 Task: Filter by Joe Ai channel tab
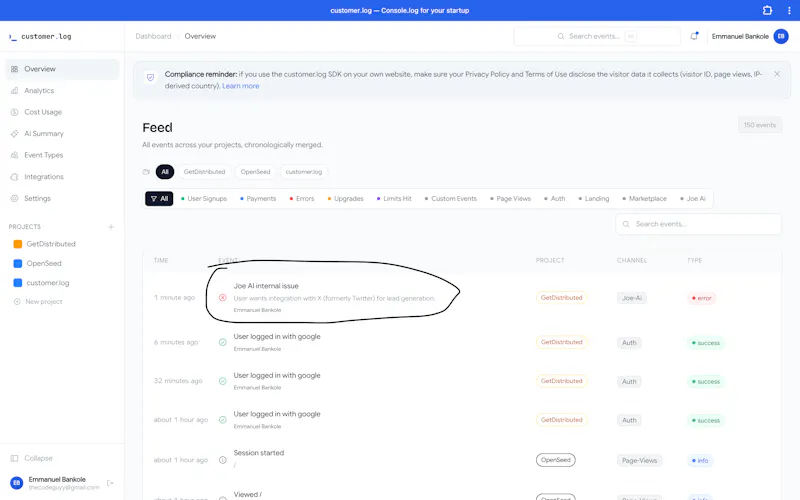click(692, 198)
